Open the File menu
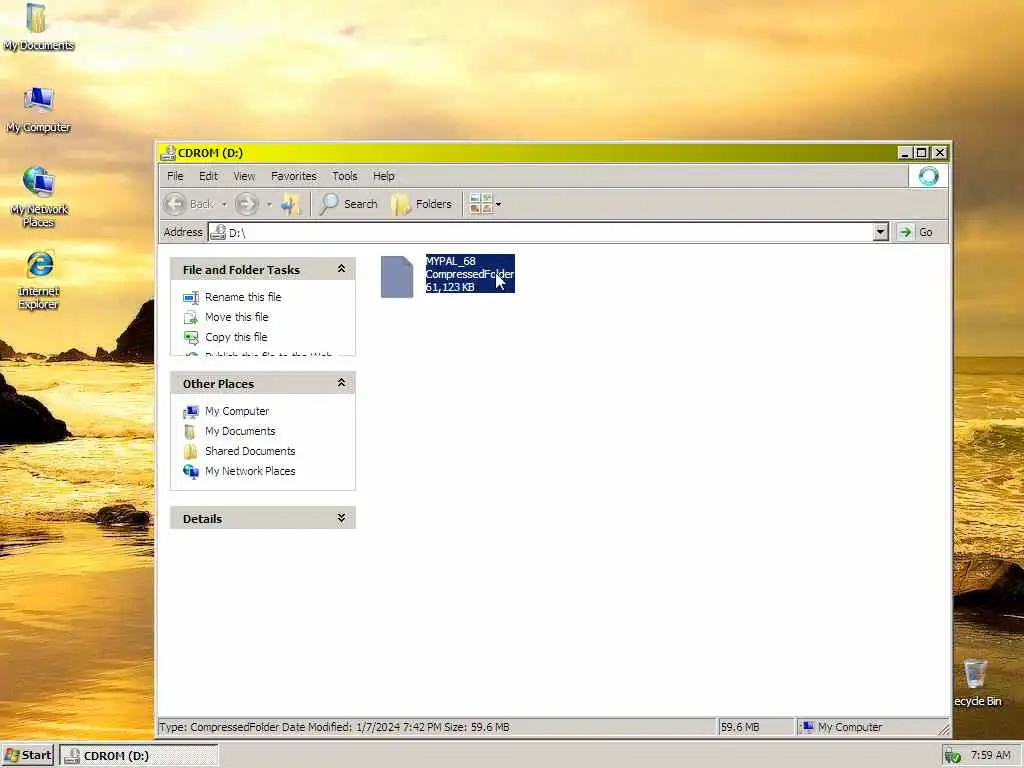 175,176
